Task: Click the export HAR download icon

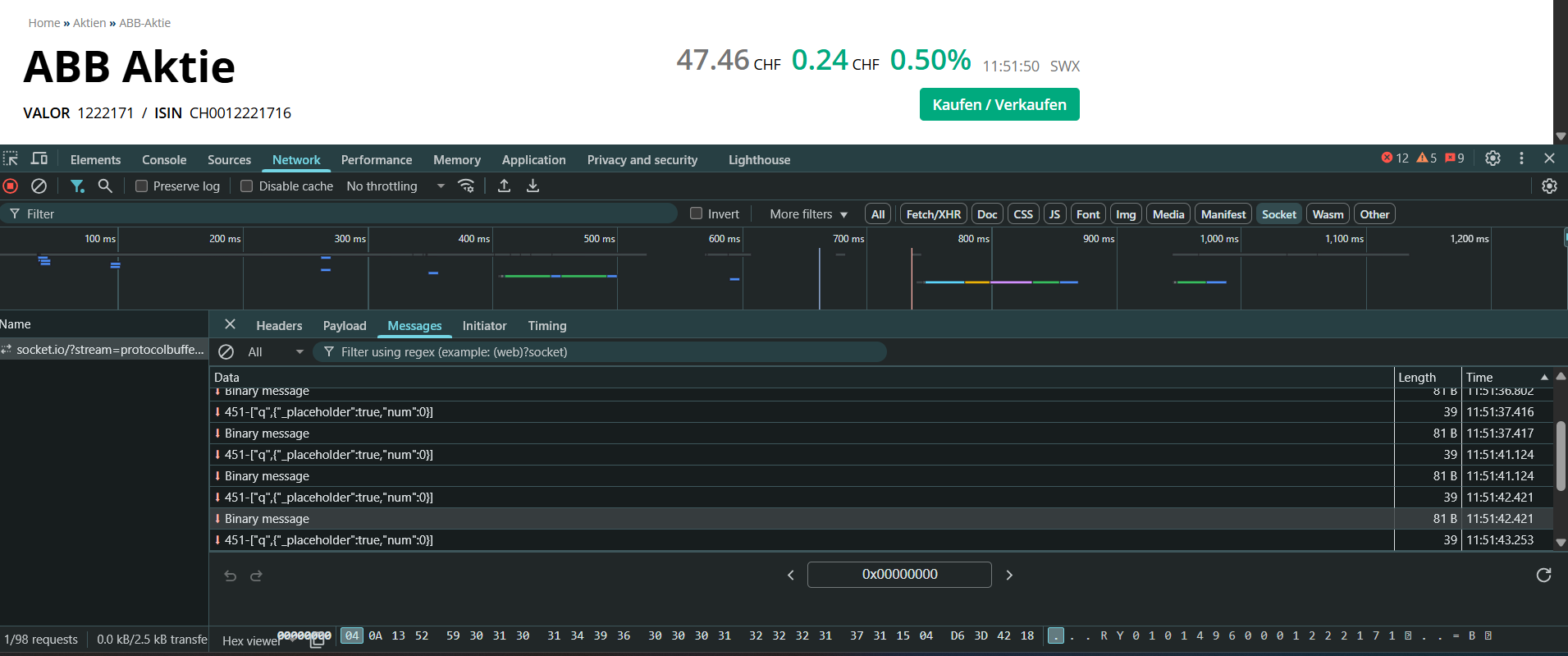Action: [x=533, y=186]
